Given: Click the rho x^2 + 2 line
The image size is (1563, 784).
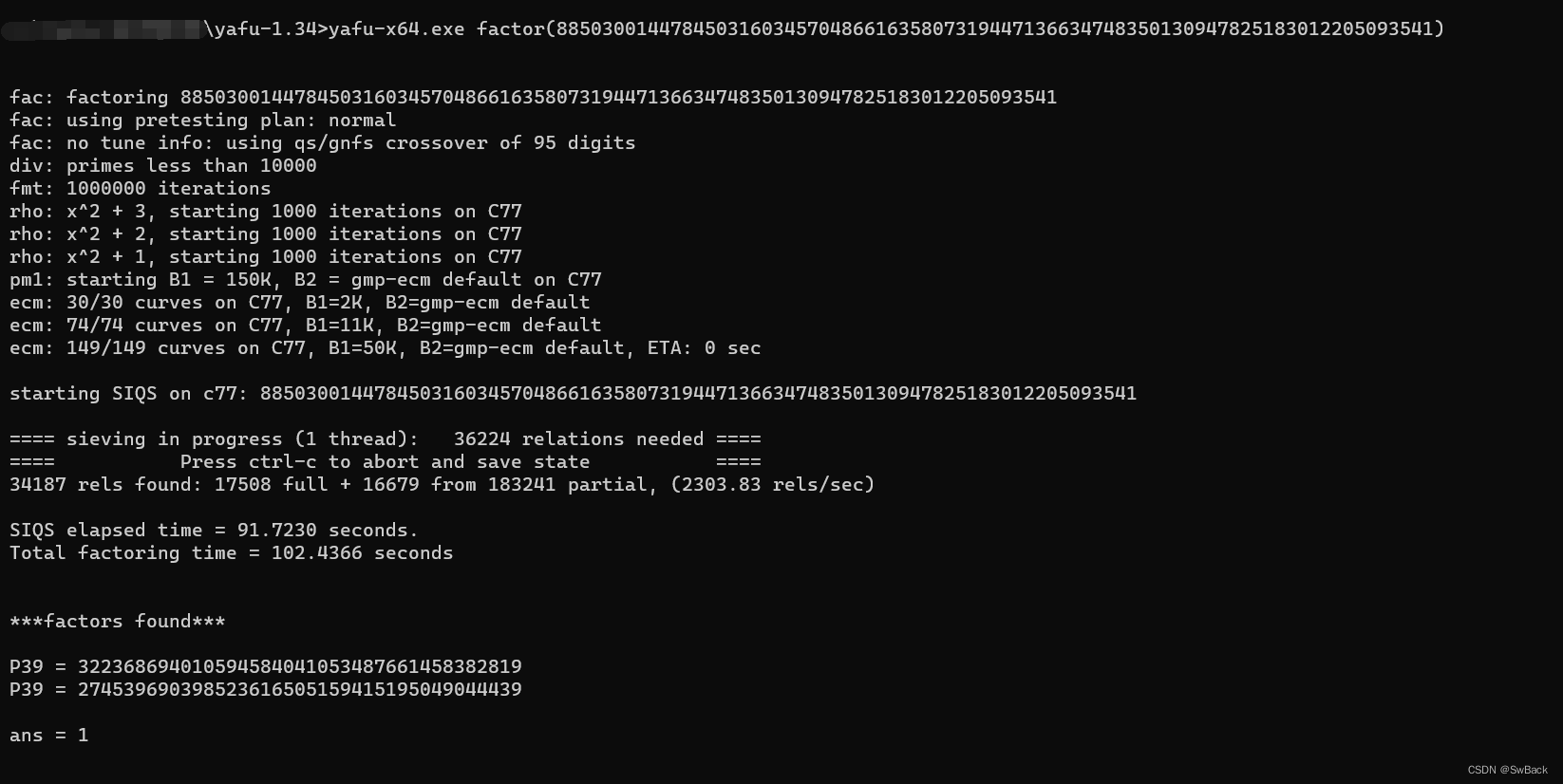Looking at the screenshot, I should point(265,234).
